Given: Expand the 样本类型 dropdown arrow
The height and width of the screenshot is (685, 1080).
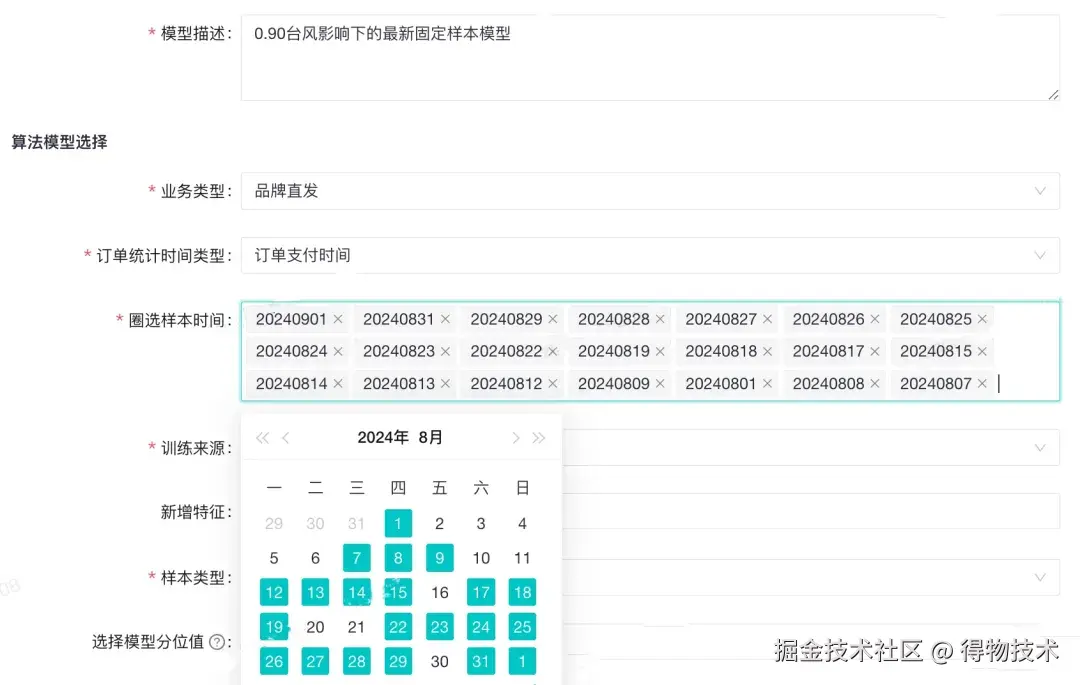Looking at the screenshot, I should (x=1040, y=577).
